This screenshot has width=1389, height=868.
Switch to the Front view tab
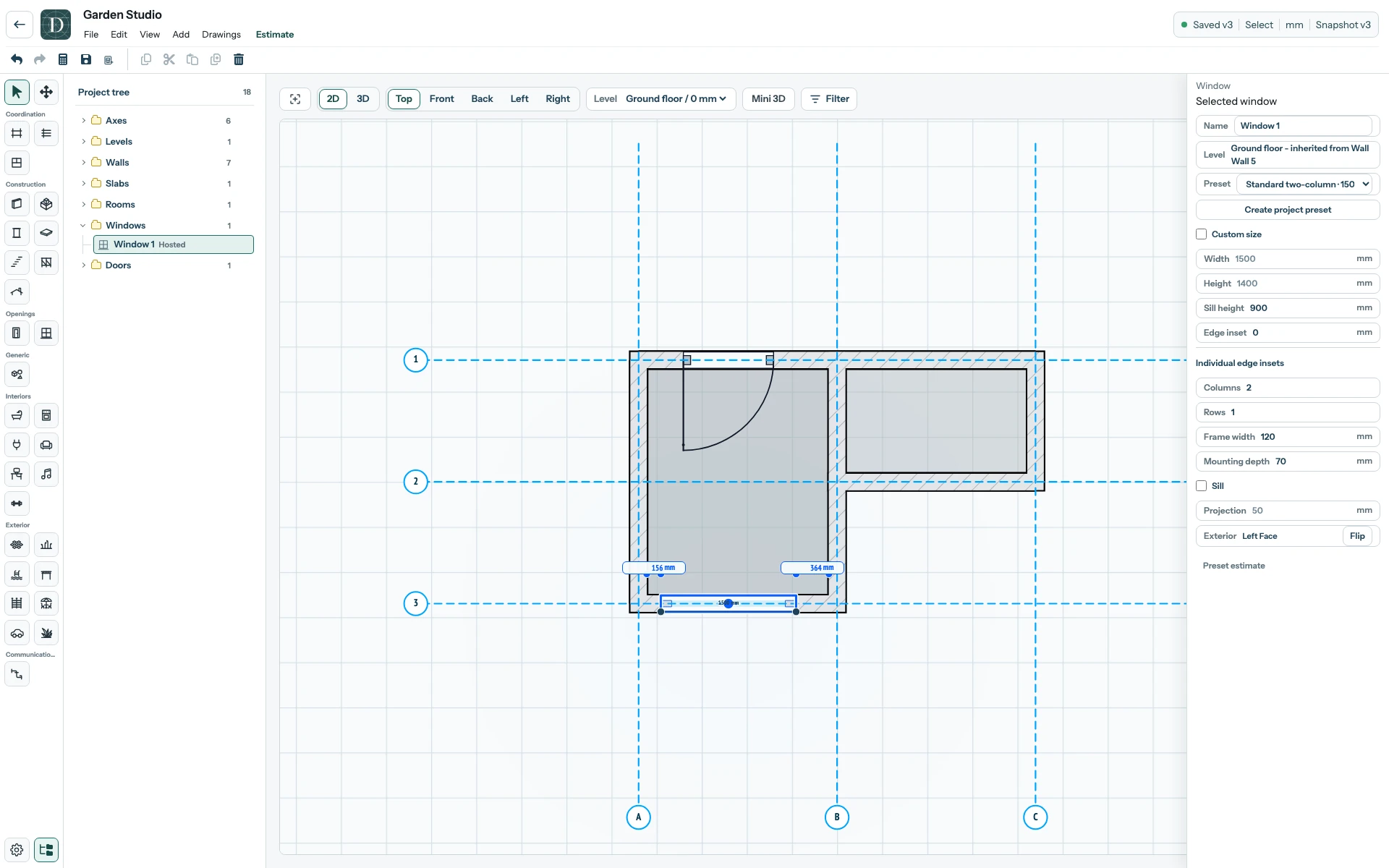[441, 99]
